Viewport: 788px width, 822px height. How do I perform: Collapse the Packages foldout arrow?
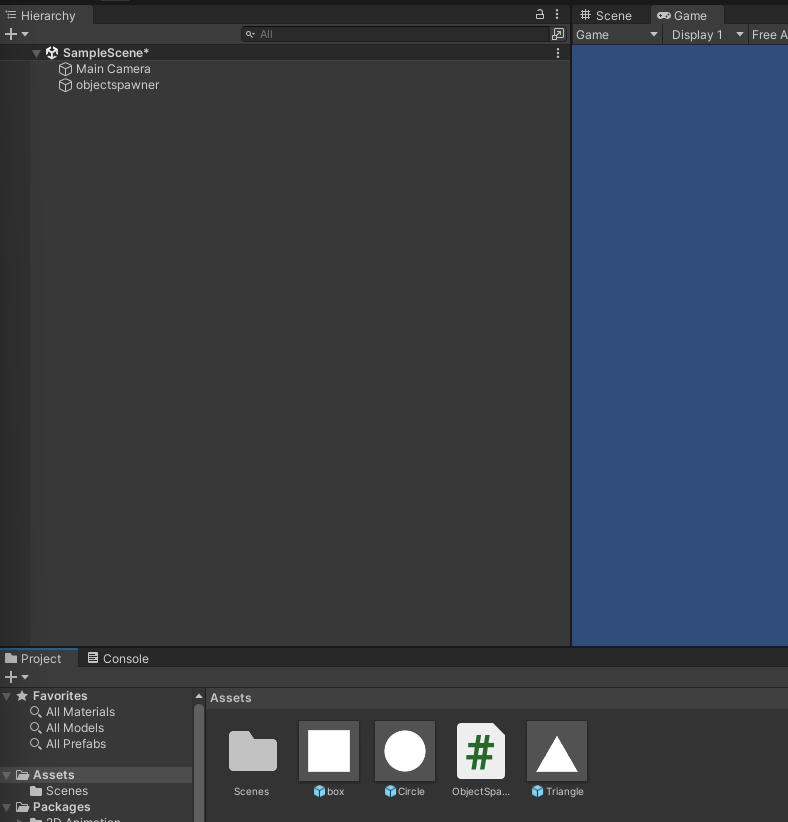point(7,808)
